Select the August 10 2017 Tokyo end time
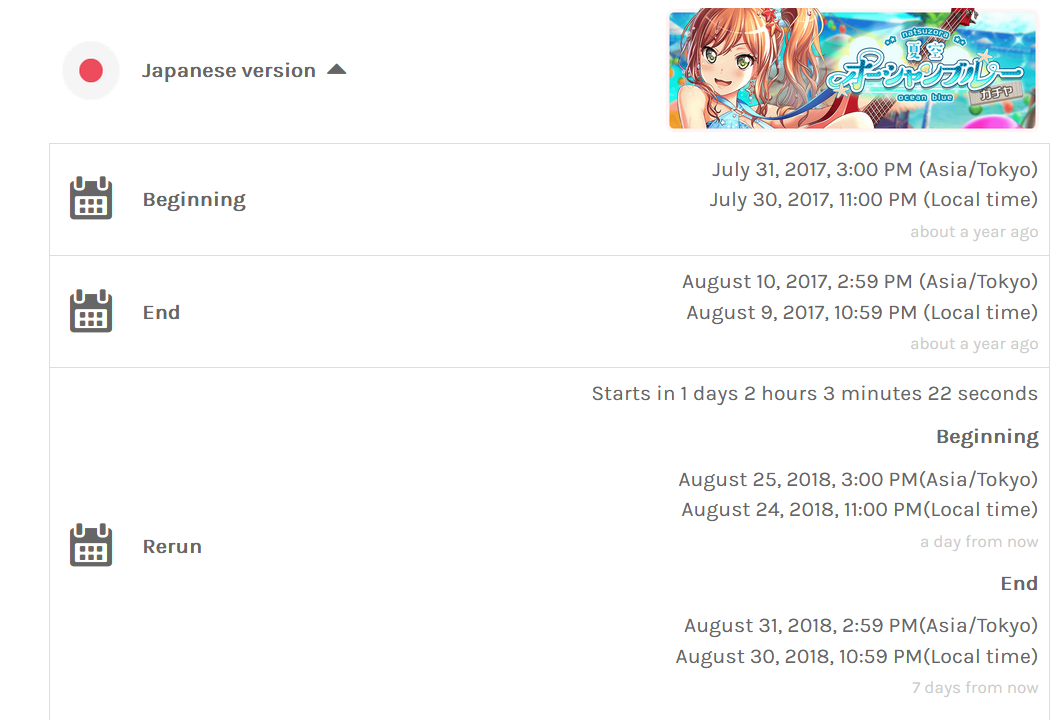This screenshot has width=1059, height=720. [859, 281]
